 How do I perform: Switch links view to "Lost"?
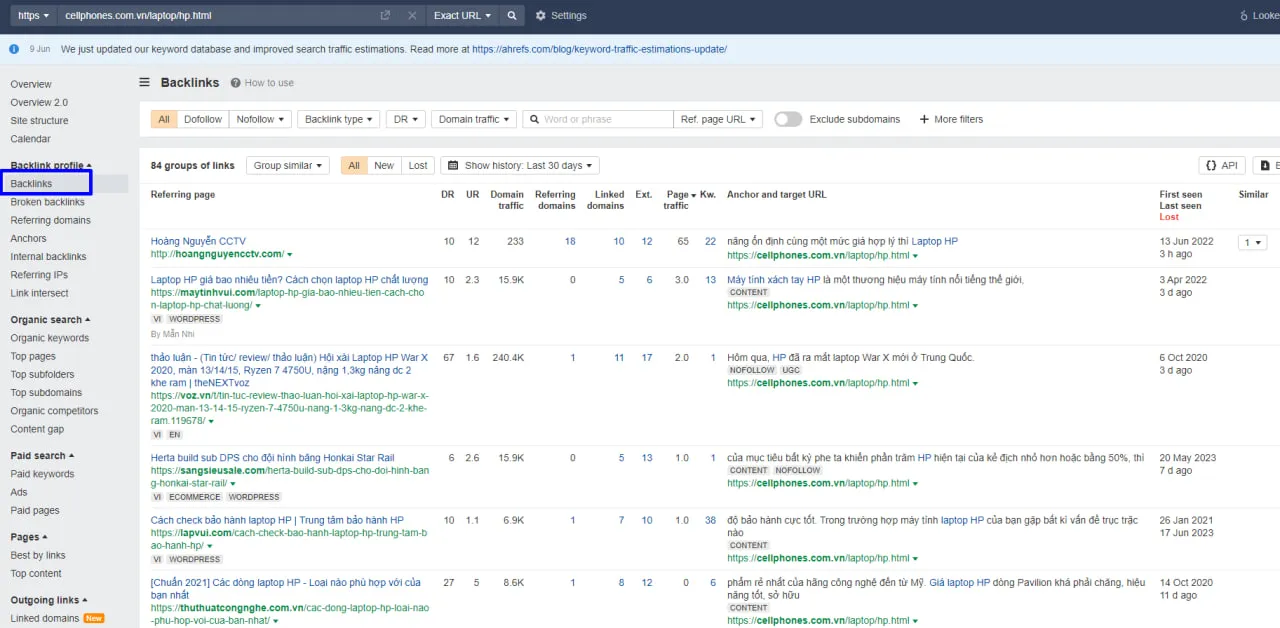pos(417,165)
